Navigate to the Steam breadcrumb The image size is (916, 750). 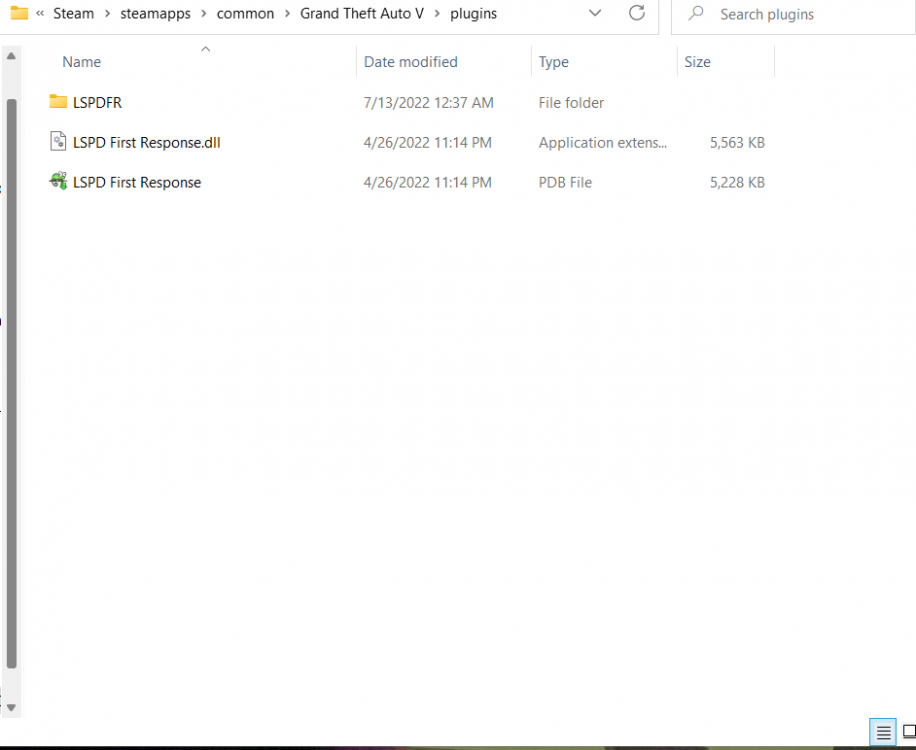pyautogui.click(x=73, y=13)
